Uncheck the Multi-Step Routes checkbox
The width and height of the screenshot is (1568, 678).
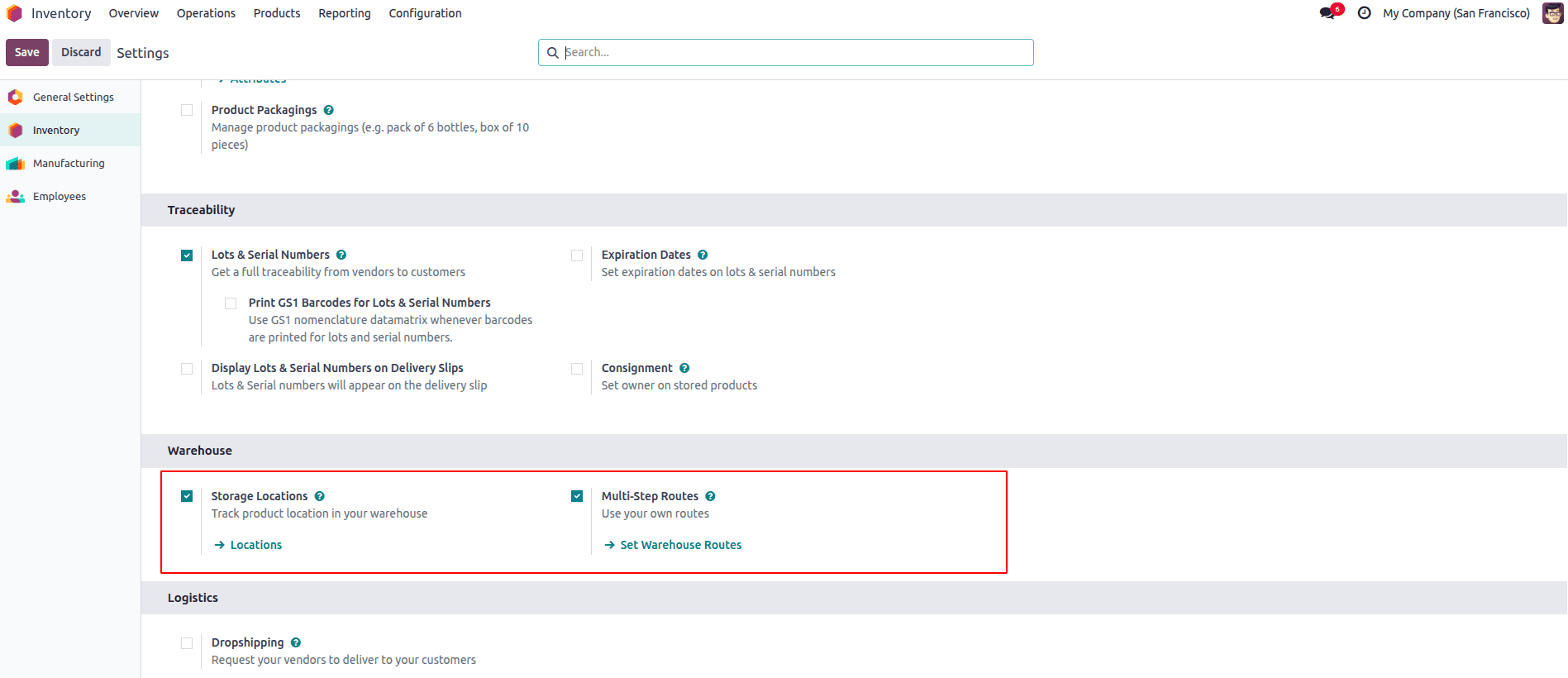[577, 496]
